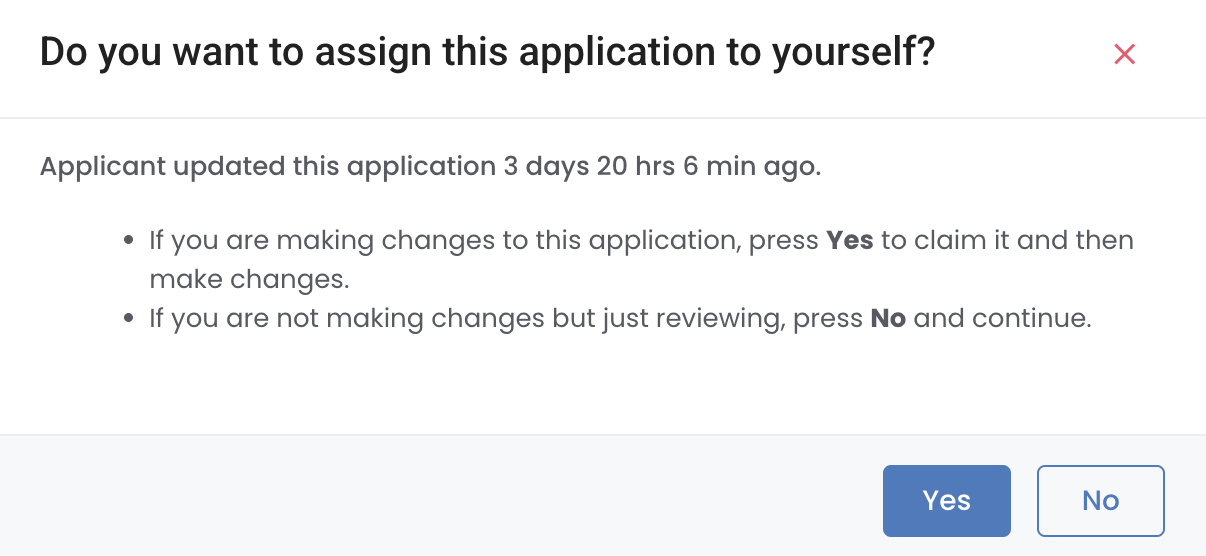Click the first bullet point dot
Screen dimensions: 1206x556
click(x=128, y=242)
